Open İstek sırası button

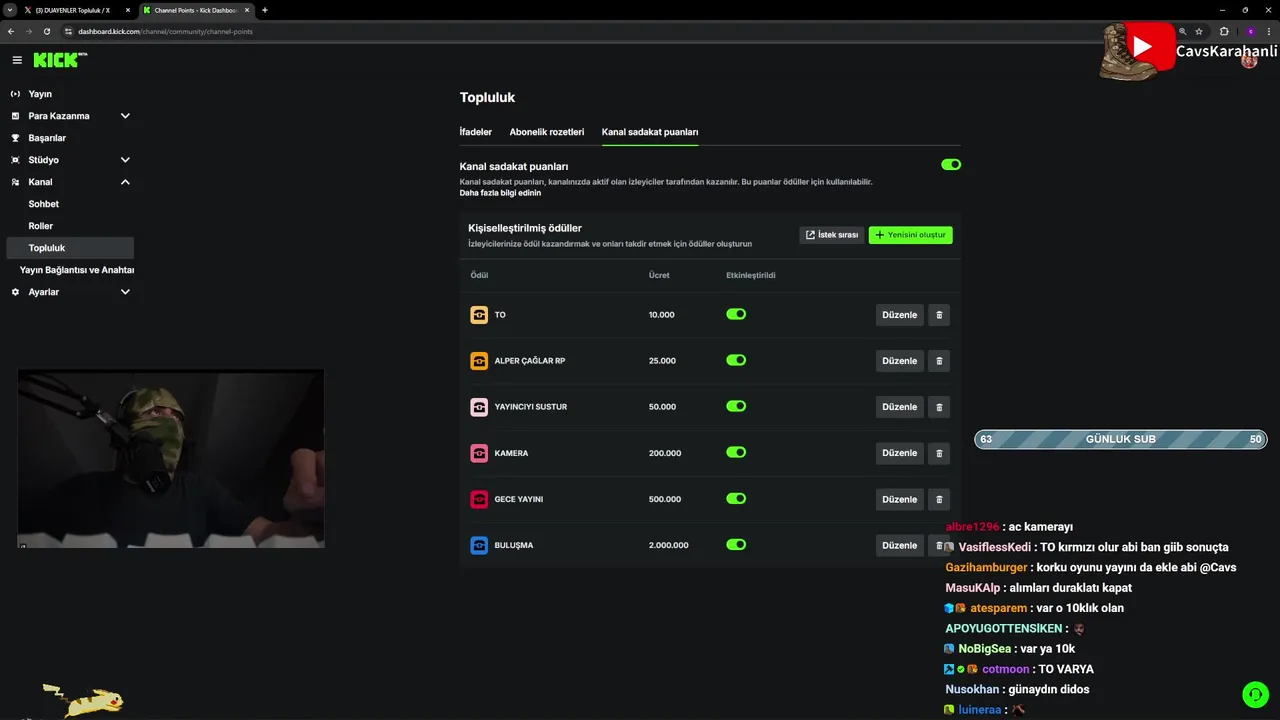click(832, 235)
